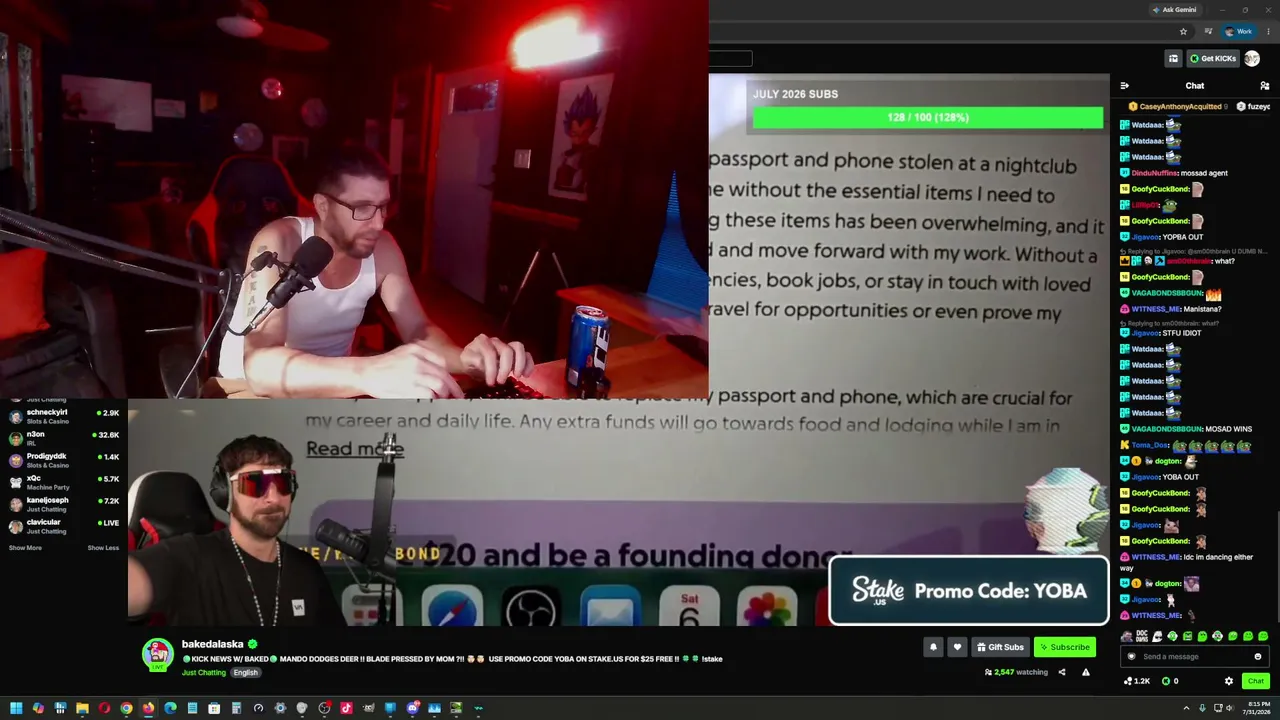Subscribe to bakedalaska's channel
1280x720 pixels.
(1065, 647)
